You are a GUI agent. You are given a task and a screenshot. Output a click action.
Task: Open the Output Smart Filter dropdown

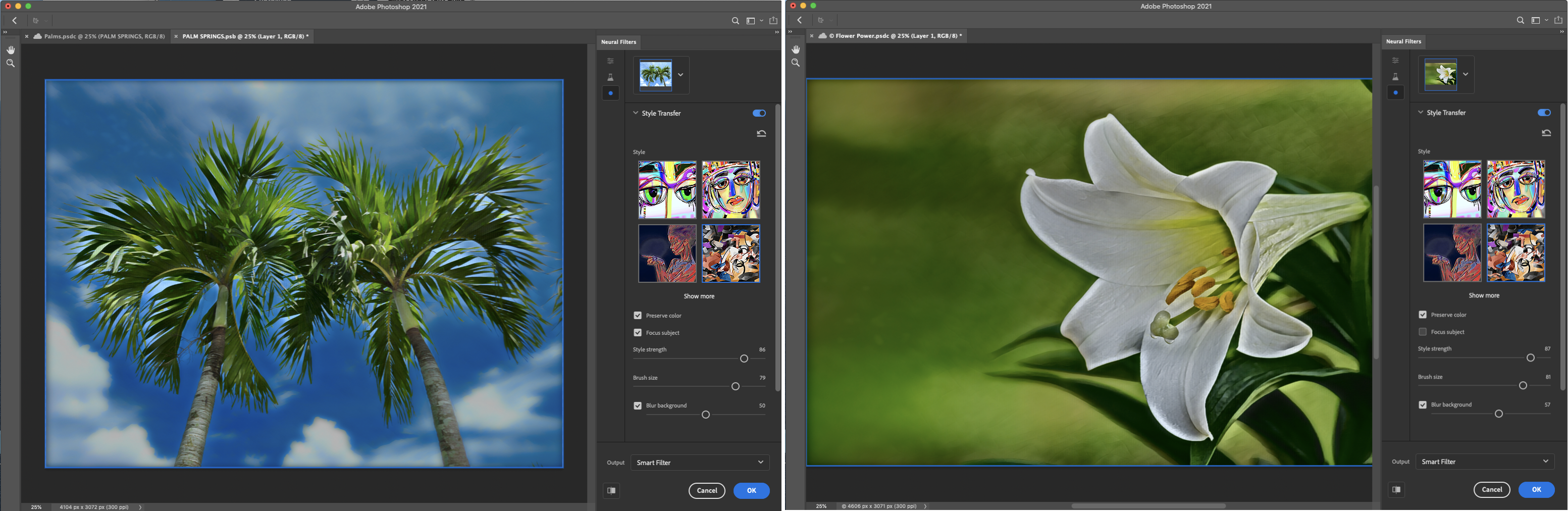tap(699, 463)
